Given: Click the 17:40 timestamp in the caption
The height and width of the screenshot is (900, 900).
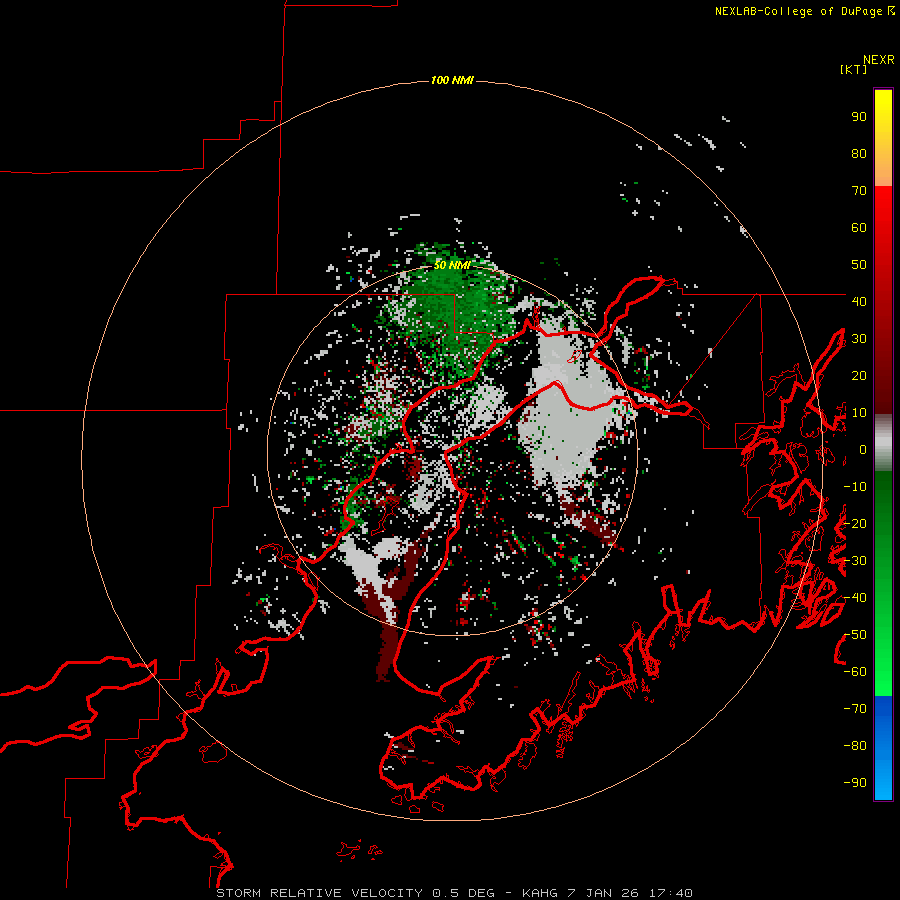Looking at the screenshot, I should pyautogui.click(x=670, y=893).
